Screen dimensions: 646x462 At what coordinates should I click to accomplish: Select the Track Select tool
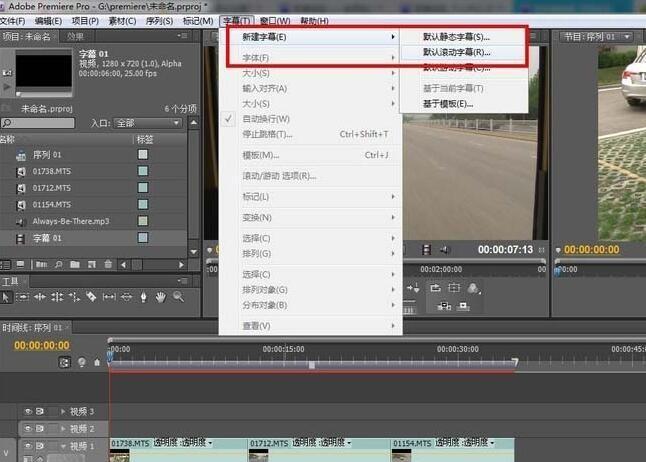(x=22, y=297)
